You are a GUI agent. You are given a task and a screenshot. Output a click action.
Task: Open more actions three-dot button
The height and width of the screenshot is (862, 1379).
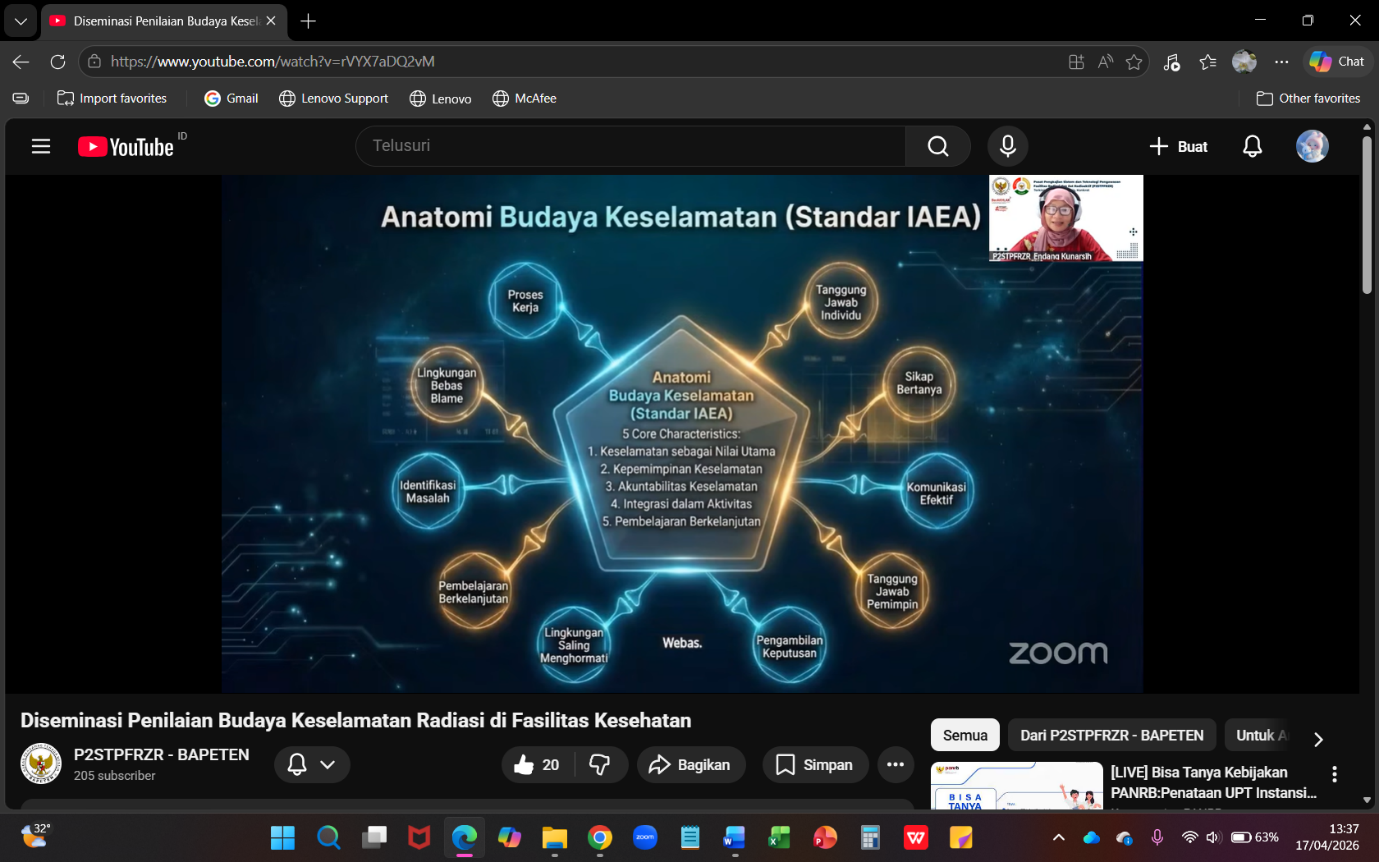click(x=895, y=765)
